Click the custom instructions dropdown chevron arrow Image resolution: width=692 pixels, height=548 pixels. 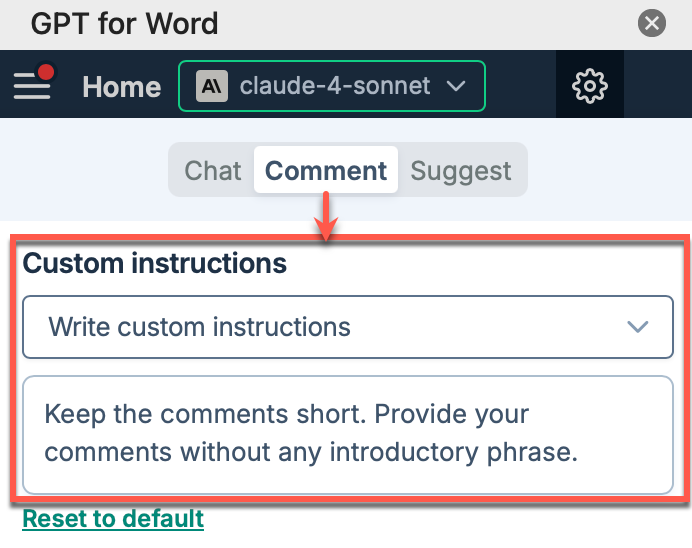pos(637,327)
